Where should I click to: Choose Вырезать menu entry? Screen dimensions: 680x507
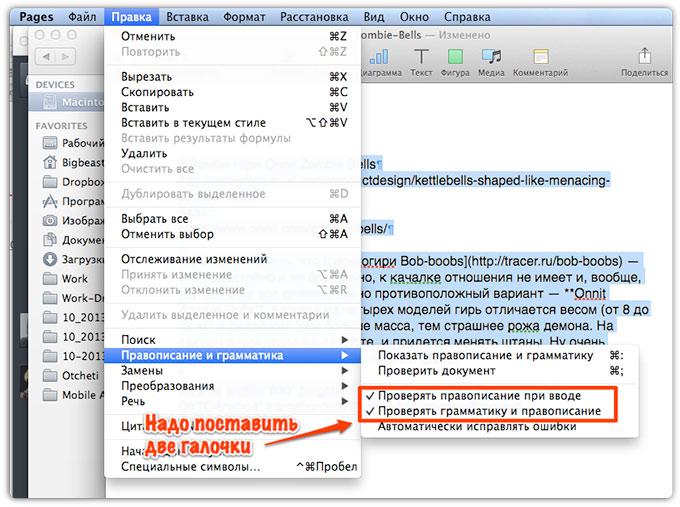[233, 77]
